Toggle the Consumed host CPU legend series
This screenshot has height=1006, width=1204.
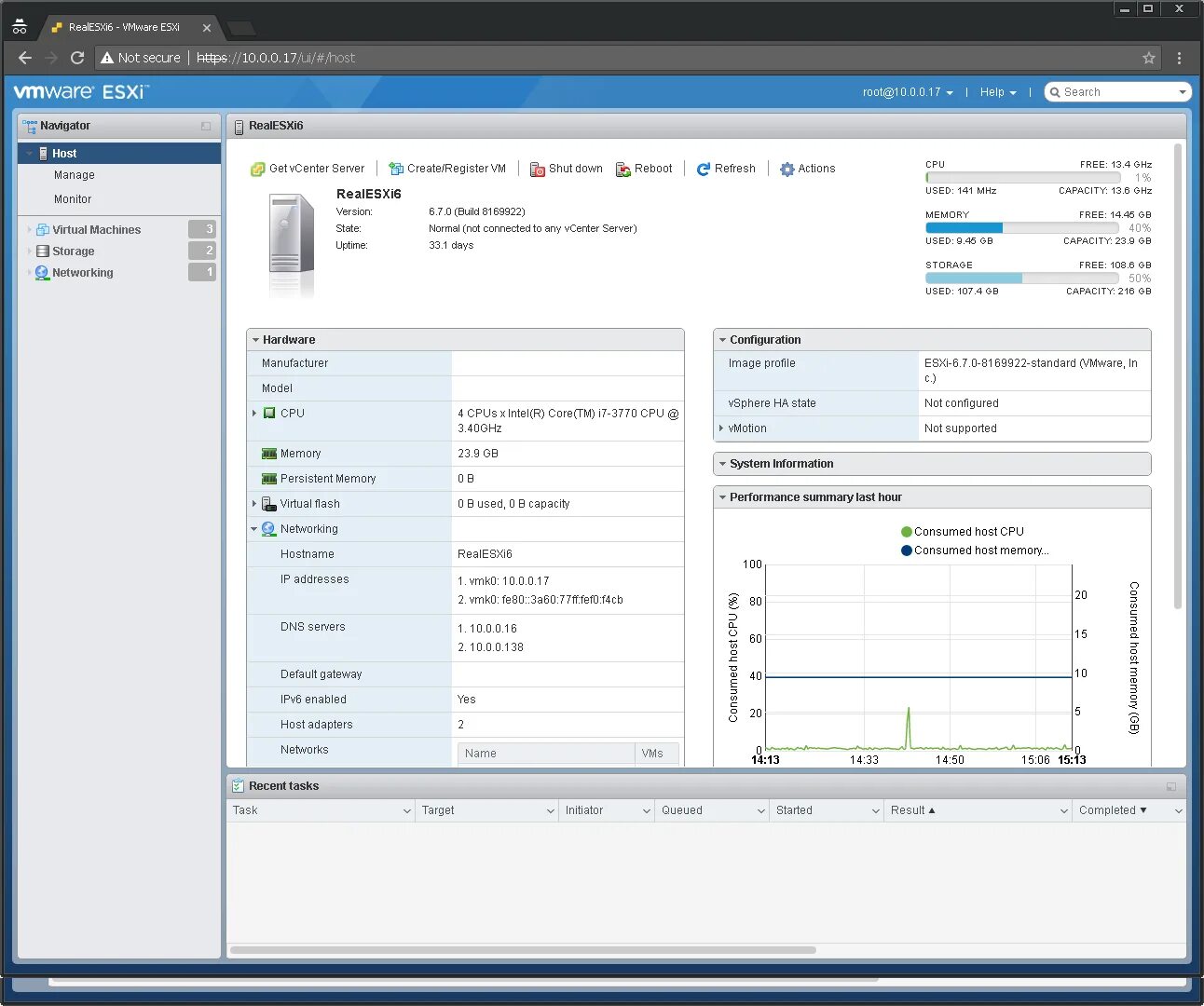(963, 532)
